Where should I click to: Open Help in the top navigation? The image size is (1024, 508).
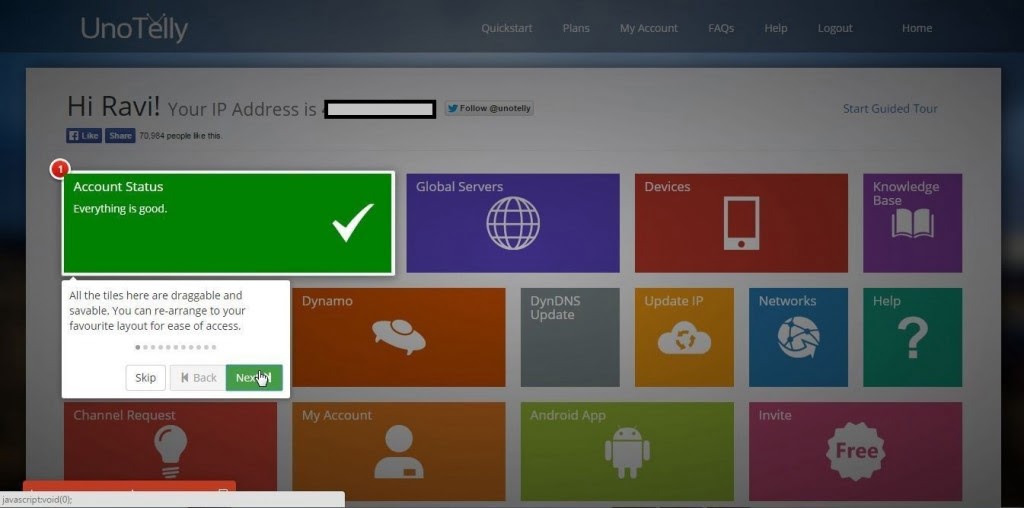(x=776, y=28)
